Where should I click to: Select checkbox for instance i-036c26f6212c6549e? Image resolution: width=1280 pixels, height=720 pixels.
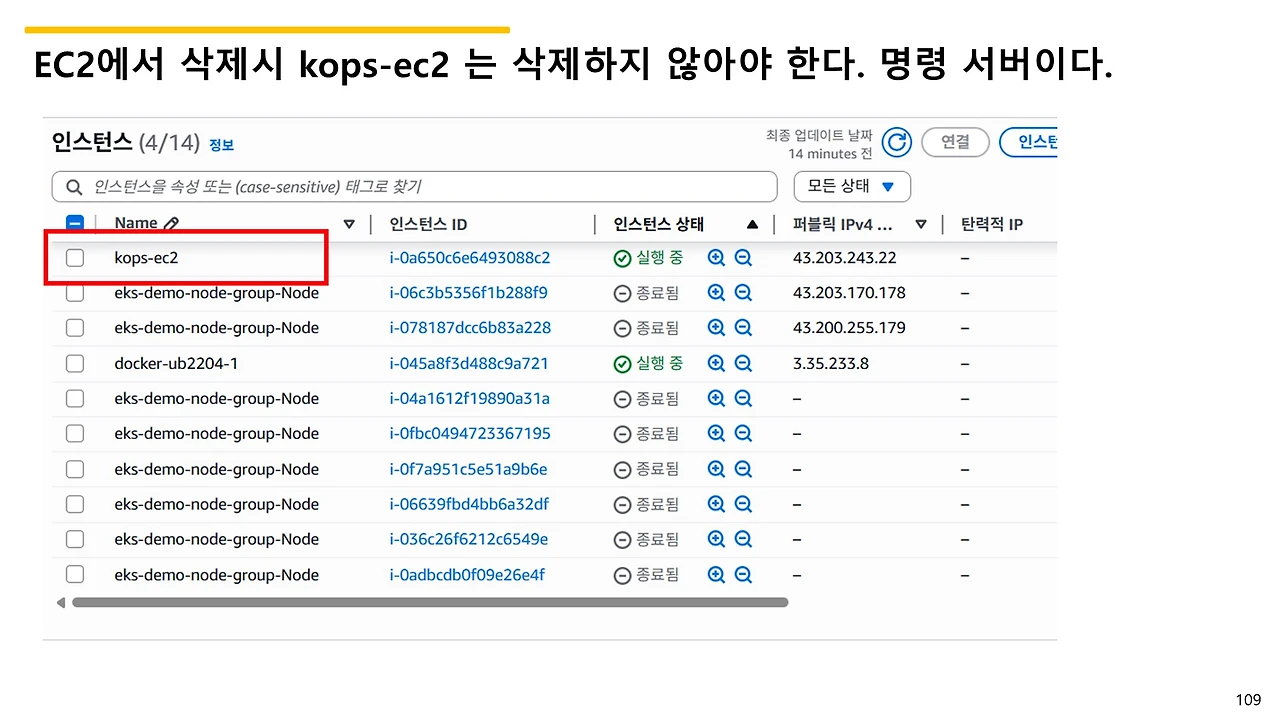click(75, 539)
